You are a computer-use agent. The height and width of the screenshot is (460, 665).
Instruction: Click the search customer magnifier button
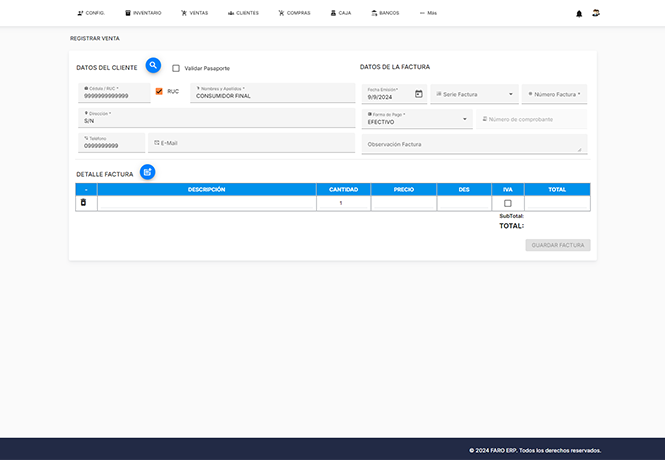click(153, 66)
